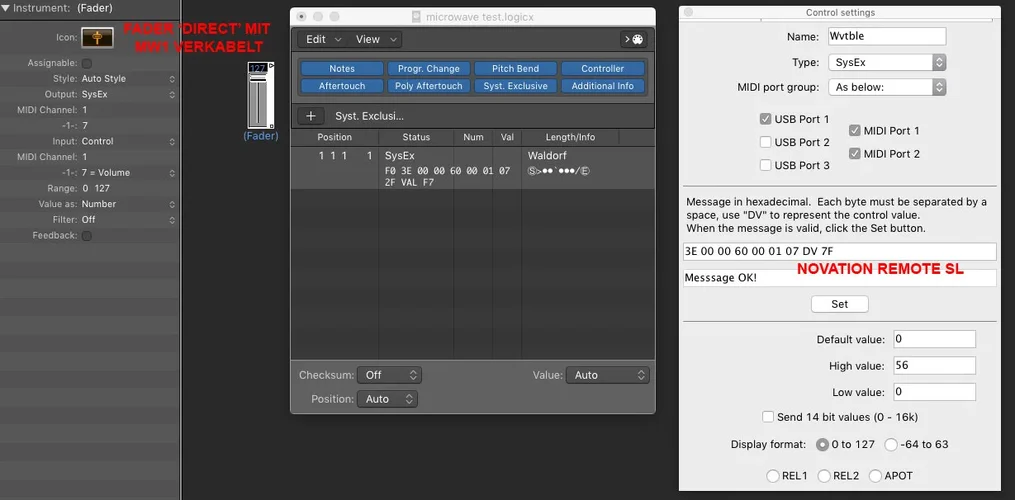The width and height of the screenshot is (1015, 500).
Task: Click the Name field containing Wvtble
Action: click(x=887, y=36)
